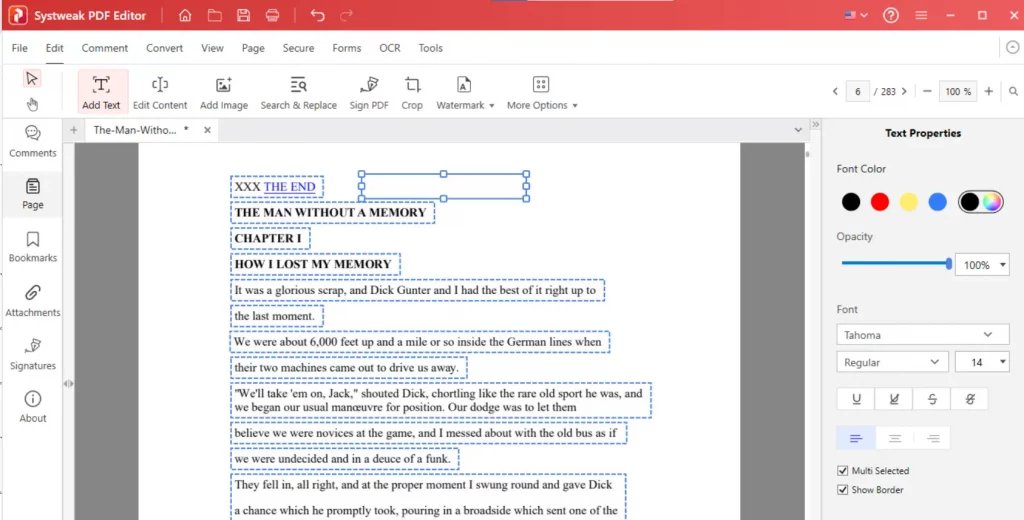
Task: Click the Edit Content tool
Action: tap(160, 91)
